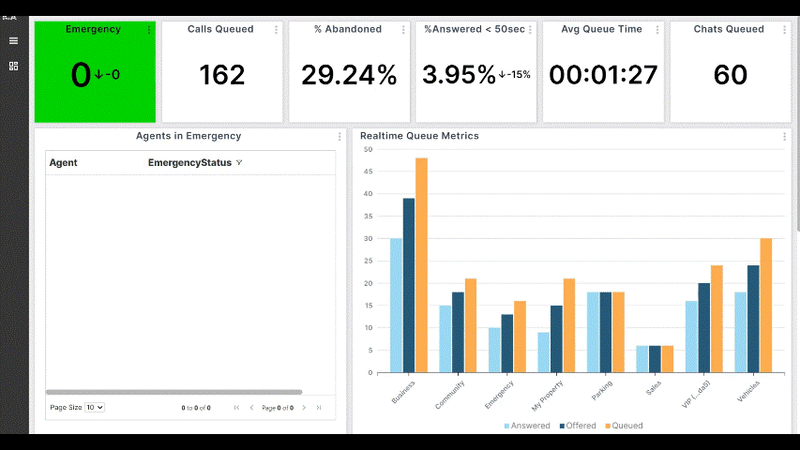Toggle the Answered series in chart legend

pos(527,426)
